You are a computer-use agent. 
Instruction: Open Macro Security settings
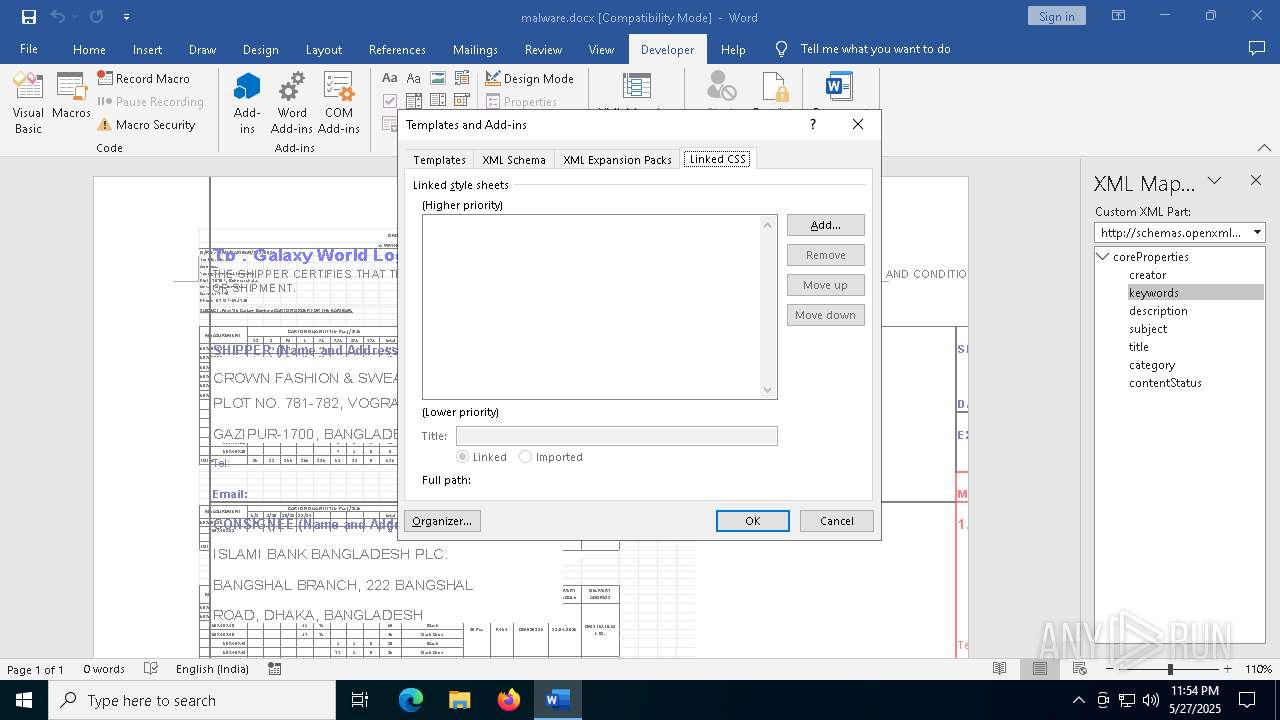[146, 124]
